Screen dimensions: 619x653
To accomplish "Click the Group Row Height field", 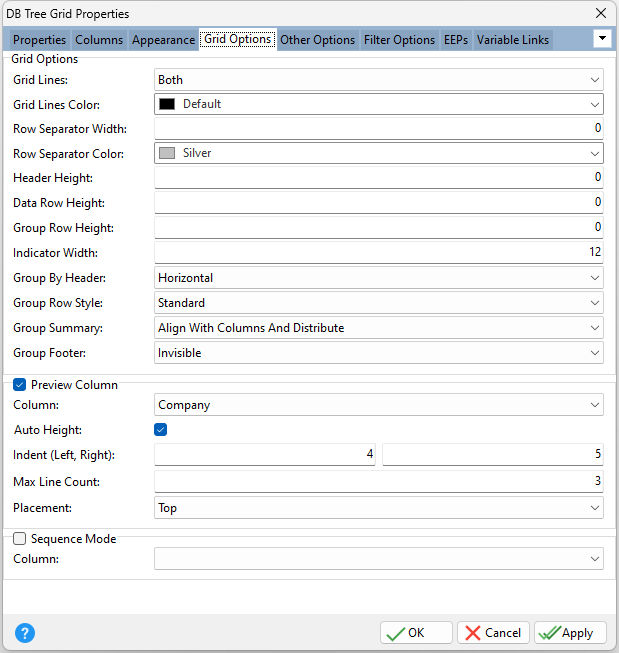I will pyautogui.click(x=379, y=227).
